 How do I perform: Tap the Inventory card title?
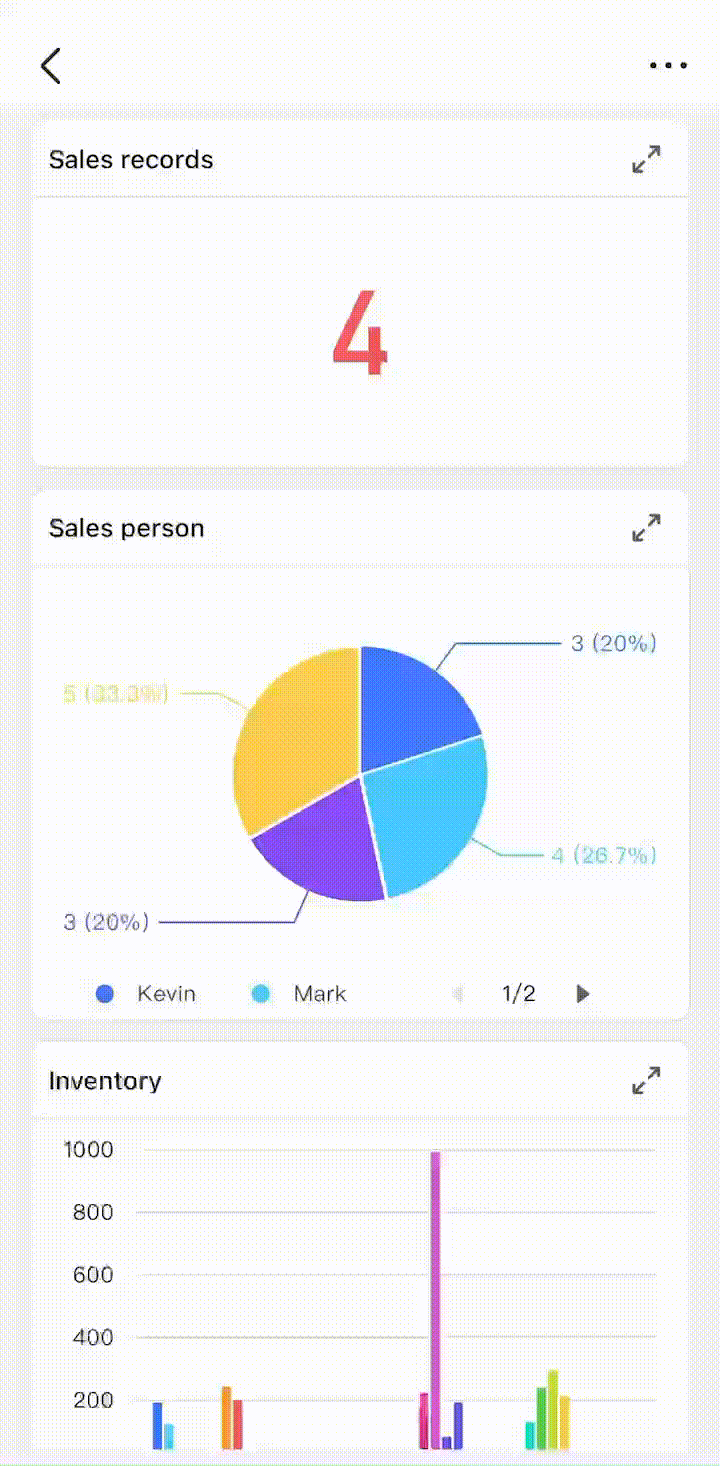click(105, 1081)
